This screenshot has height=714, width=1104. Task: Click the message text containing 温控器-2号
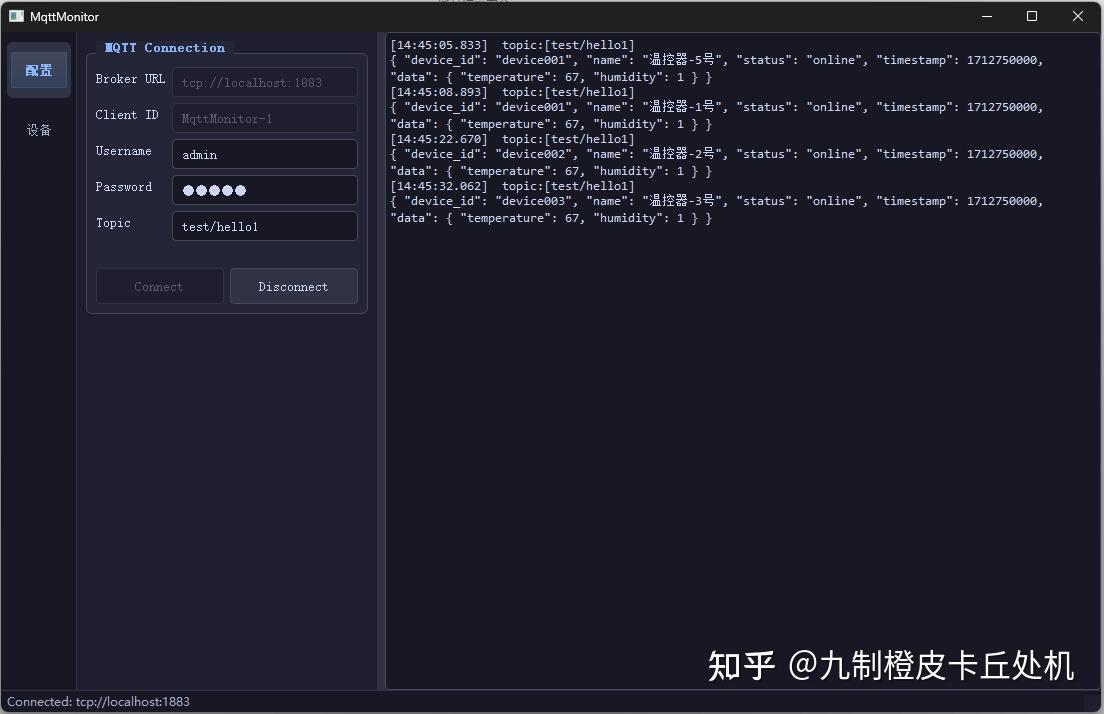(717, 163)
